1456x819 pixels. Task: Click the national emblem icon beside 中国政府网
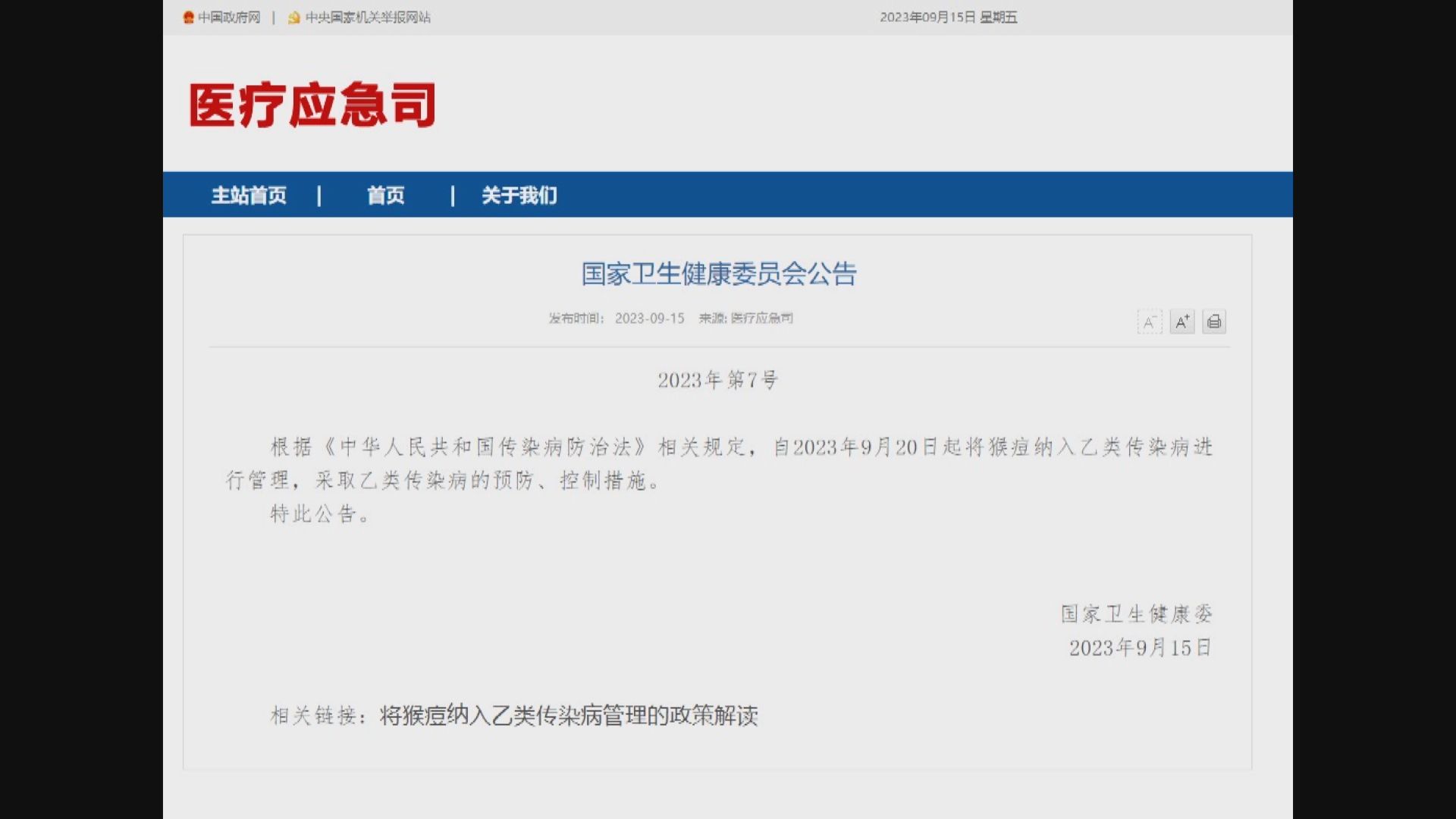click(188, 17)
